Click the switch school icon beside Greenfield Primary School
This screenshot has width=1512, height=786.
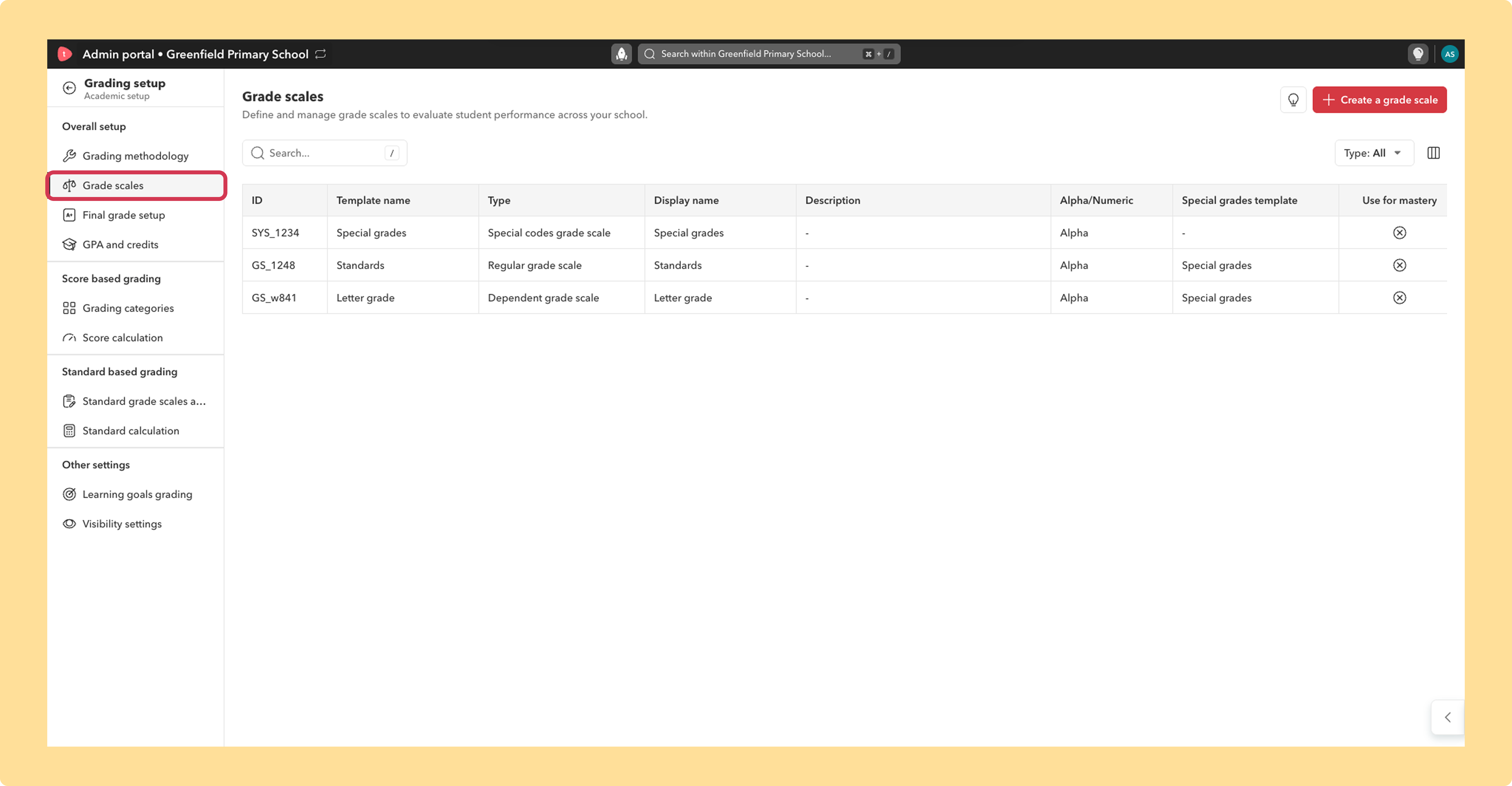[x=320, y=54]
